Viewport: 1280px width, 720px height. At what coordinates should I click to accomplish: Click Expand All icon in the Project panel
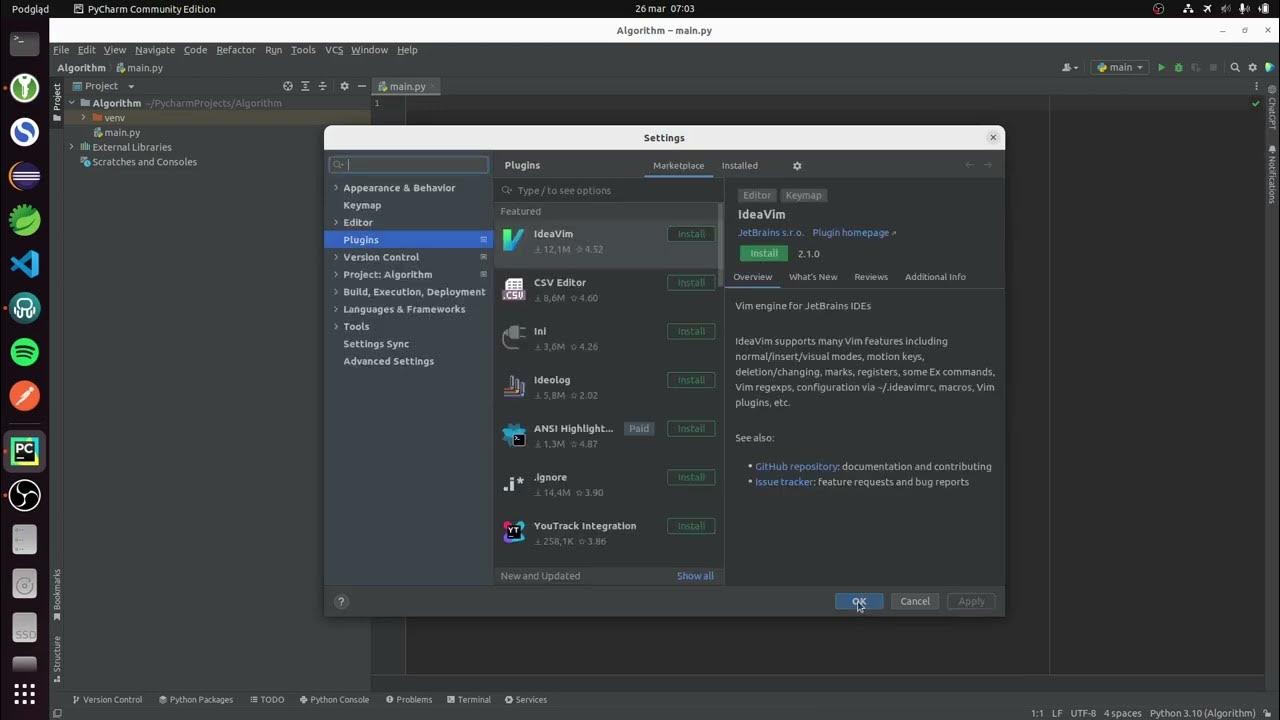(x=305, y=86)
